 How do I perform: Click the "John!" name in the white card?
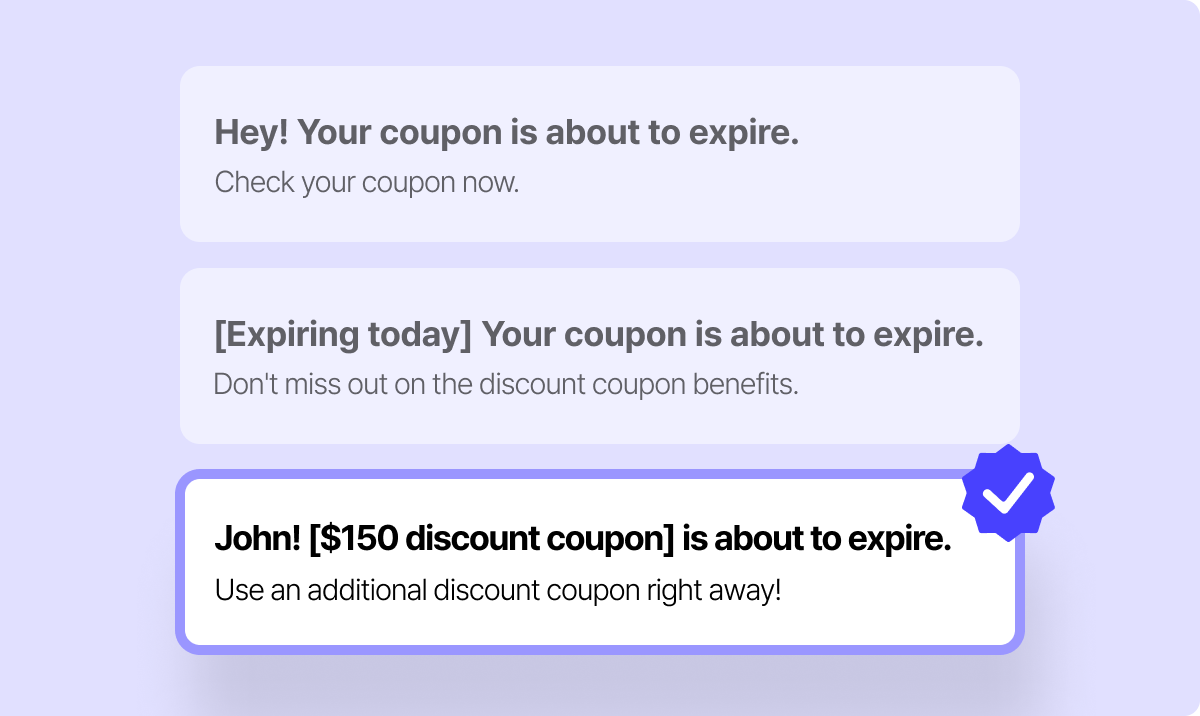coord(257,539)
